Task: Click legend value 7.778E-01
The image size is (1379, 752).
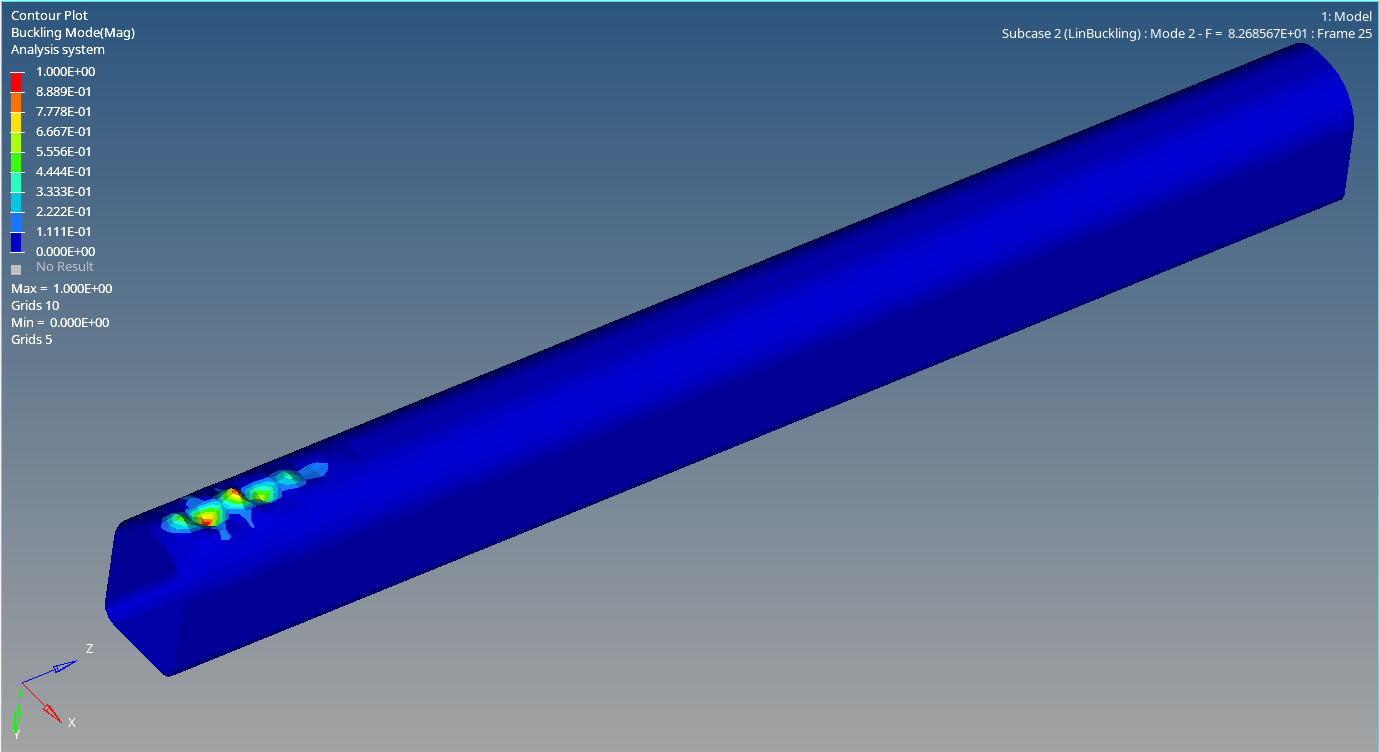Action: pos(64,112)
